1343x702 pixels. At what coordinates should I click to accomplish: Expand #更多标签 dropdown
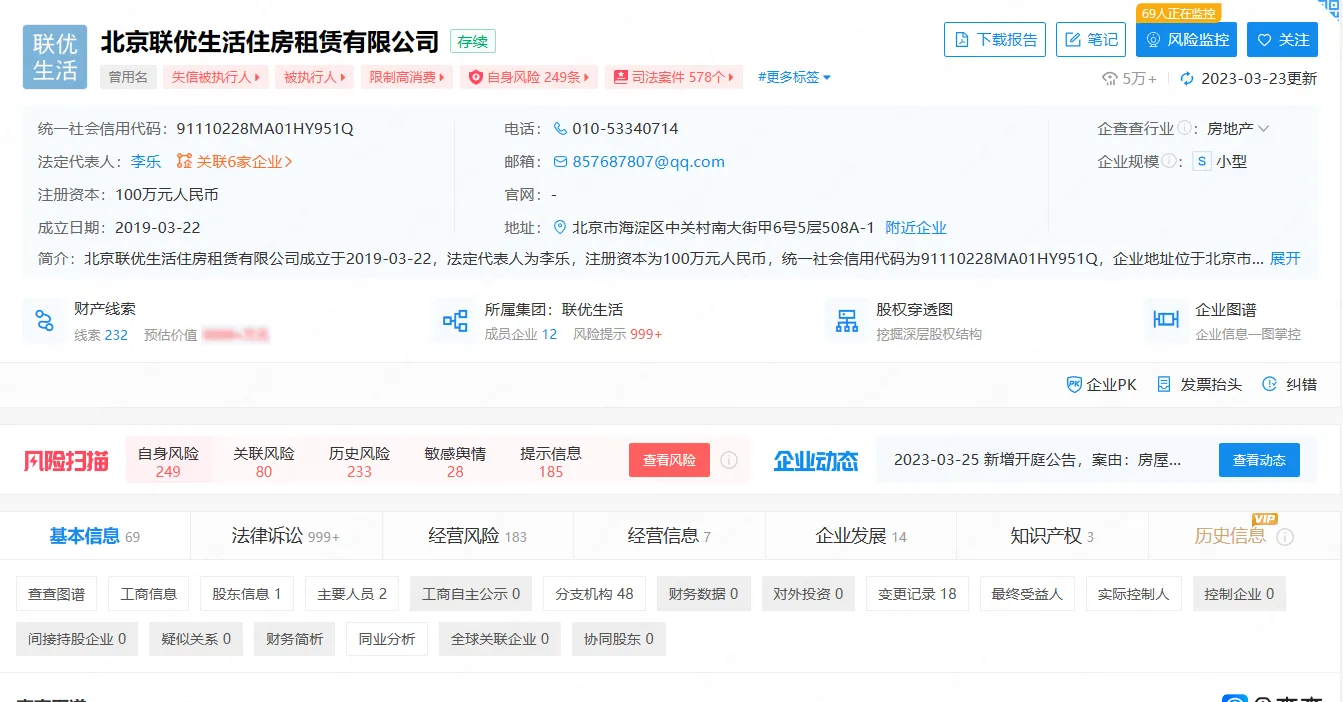(794, 77)
